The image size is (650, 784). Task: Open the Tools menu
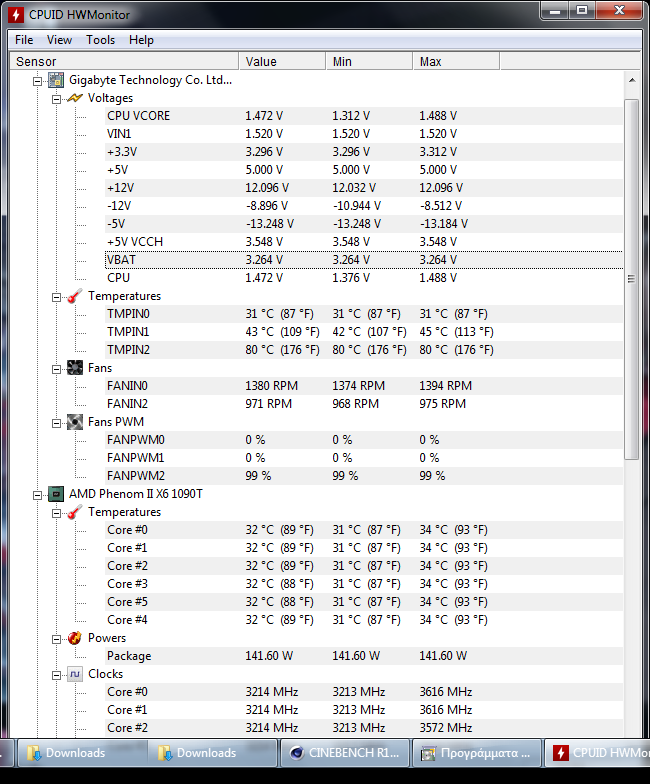pyautogui.click(x=100, y=40)
